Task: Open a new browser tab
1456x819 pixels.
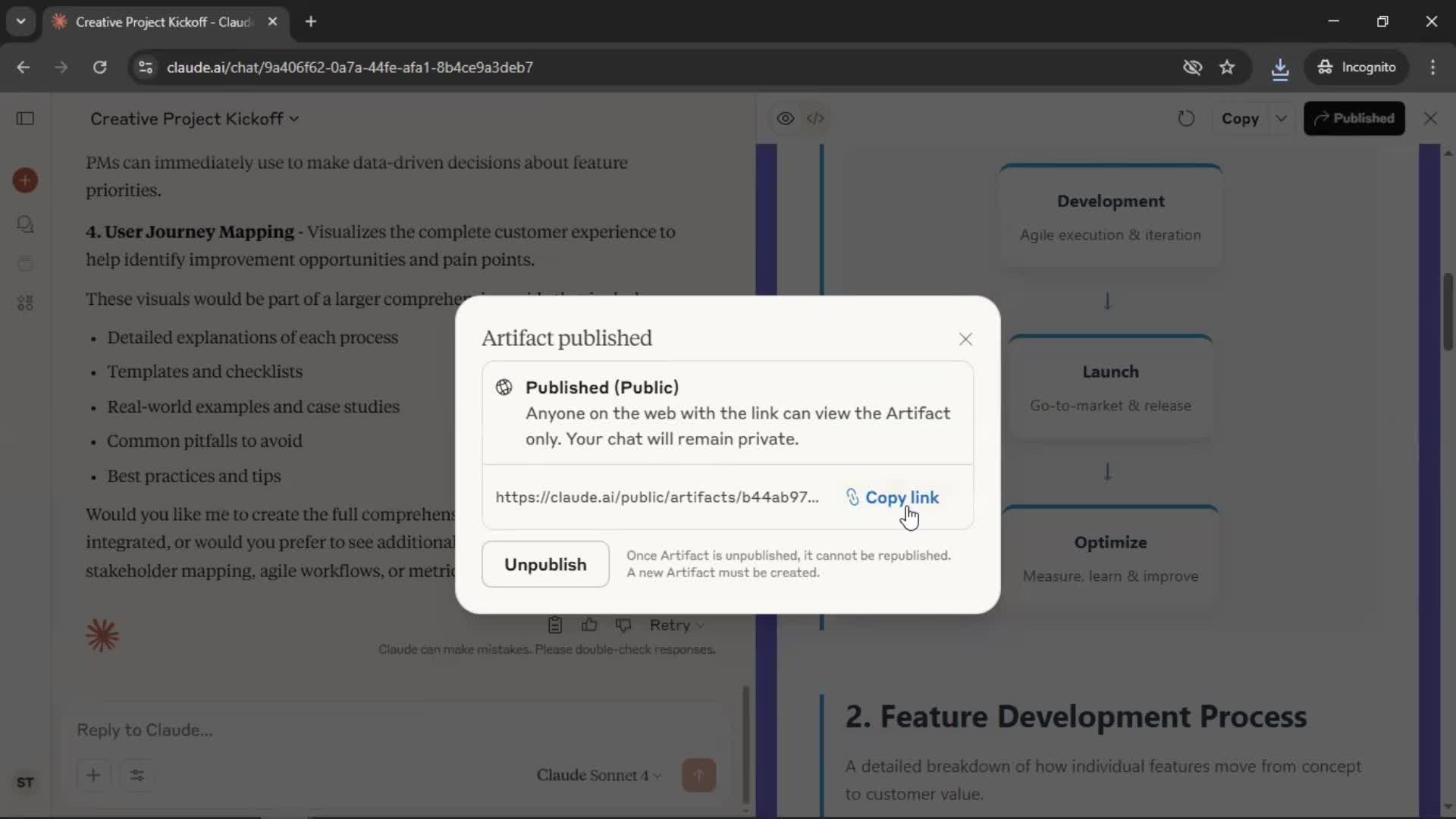Action: pos(311,22)
